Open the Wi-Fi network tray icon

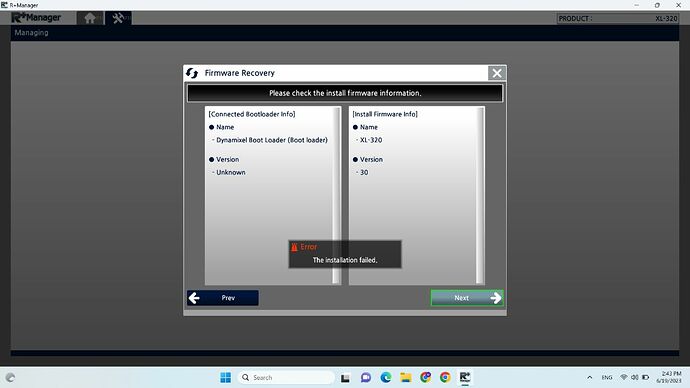click(624, 377)
